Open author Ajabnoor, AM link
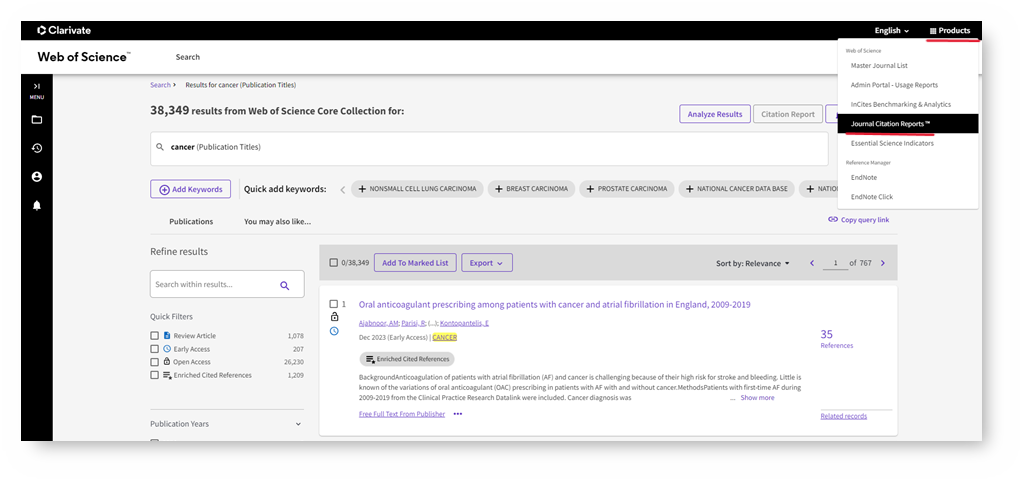Viewport: 1024px width, 483px height. [x=378, y=323]
